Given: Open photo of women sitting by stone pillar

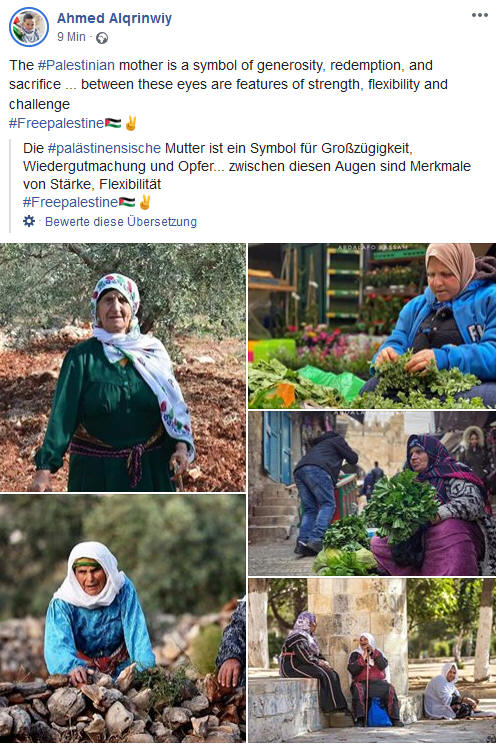Looking at the screenshot, I should tap(372, 660).
